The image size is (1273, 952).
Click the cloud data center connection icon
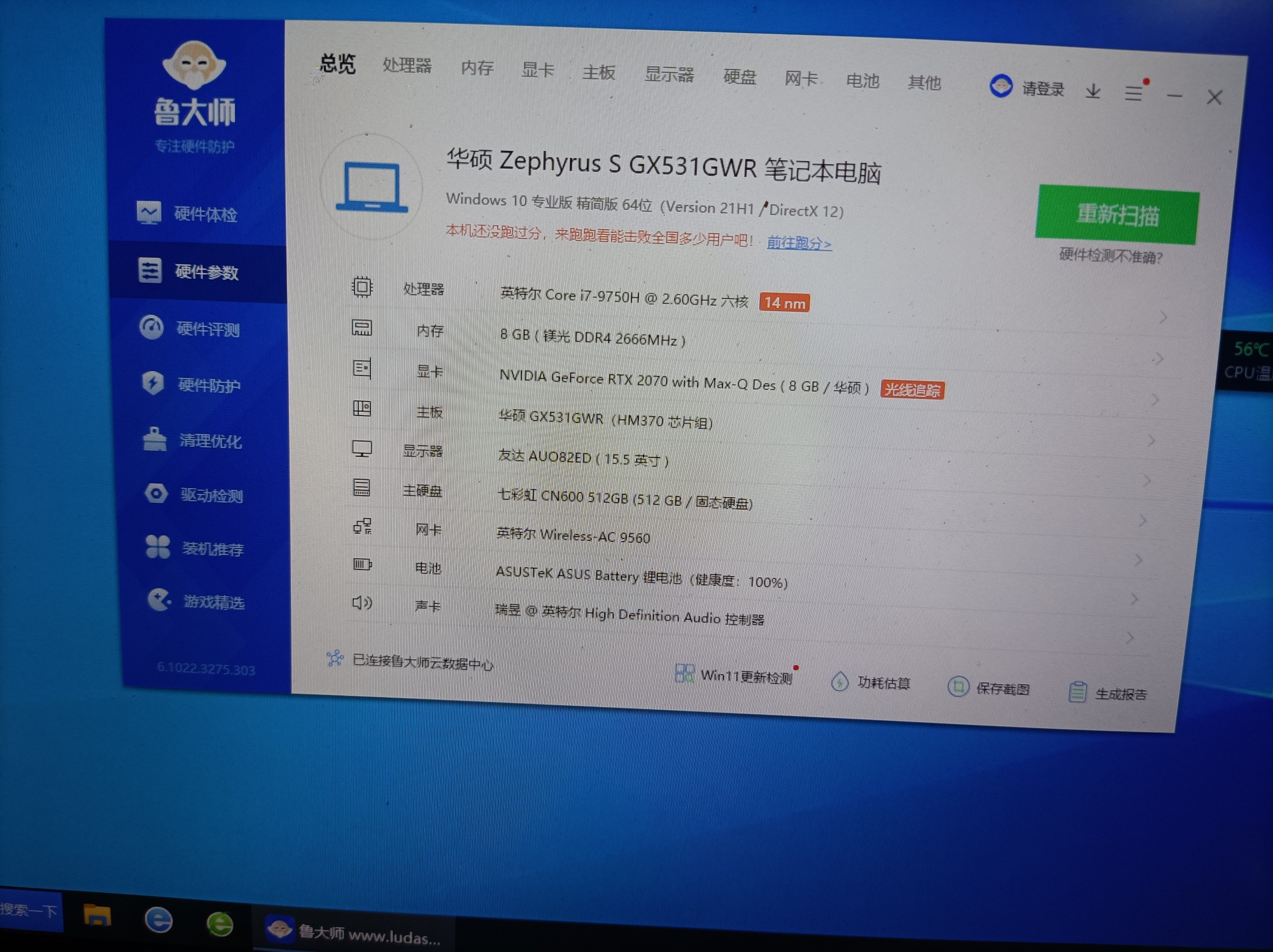(335, 658)
